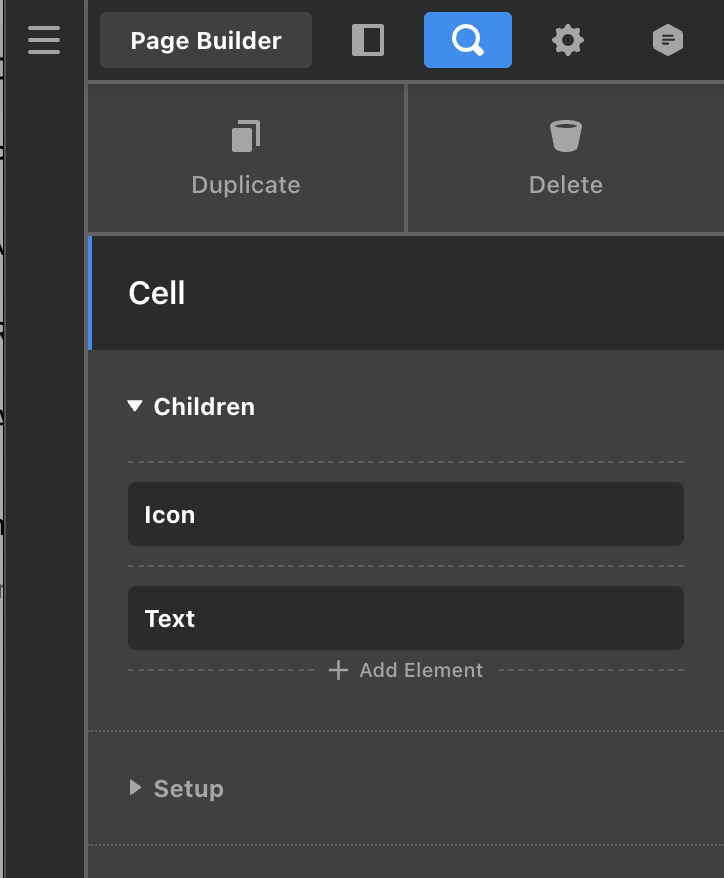Click the Add Element link text
This screenshot has width=724, height=878.
[x=421, y=670]
